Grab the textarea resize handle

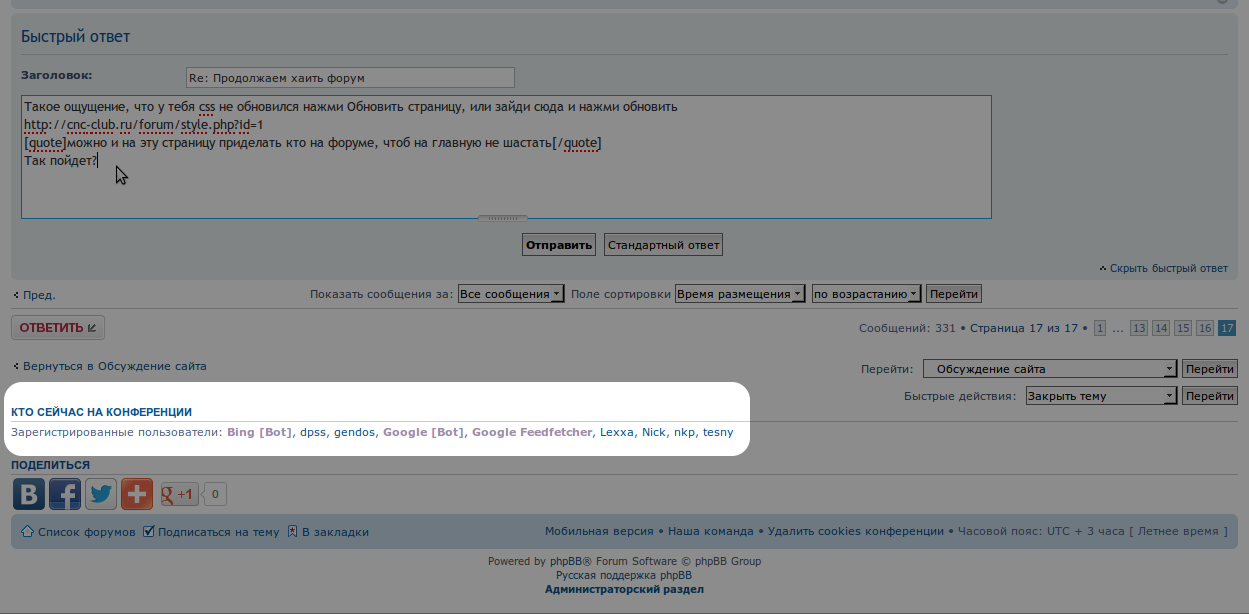(502, 217)
